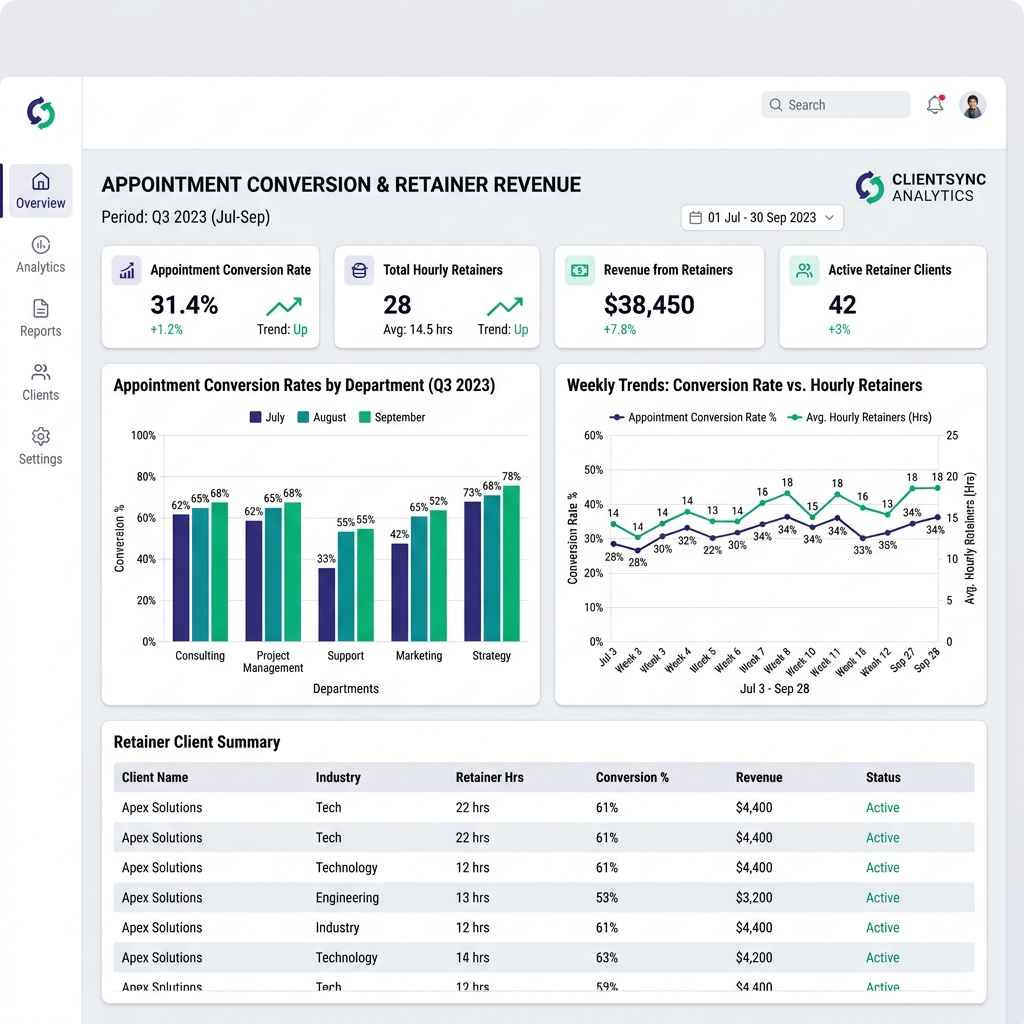Toggle the August series in bar legend

pos(321,417)
